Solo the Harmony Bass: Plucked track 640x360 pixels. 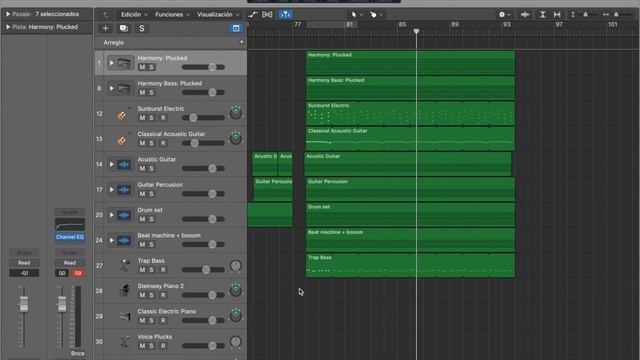tap(151, 93)
